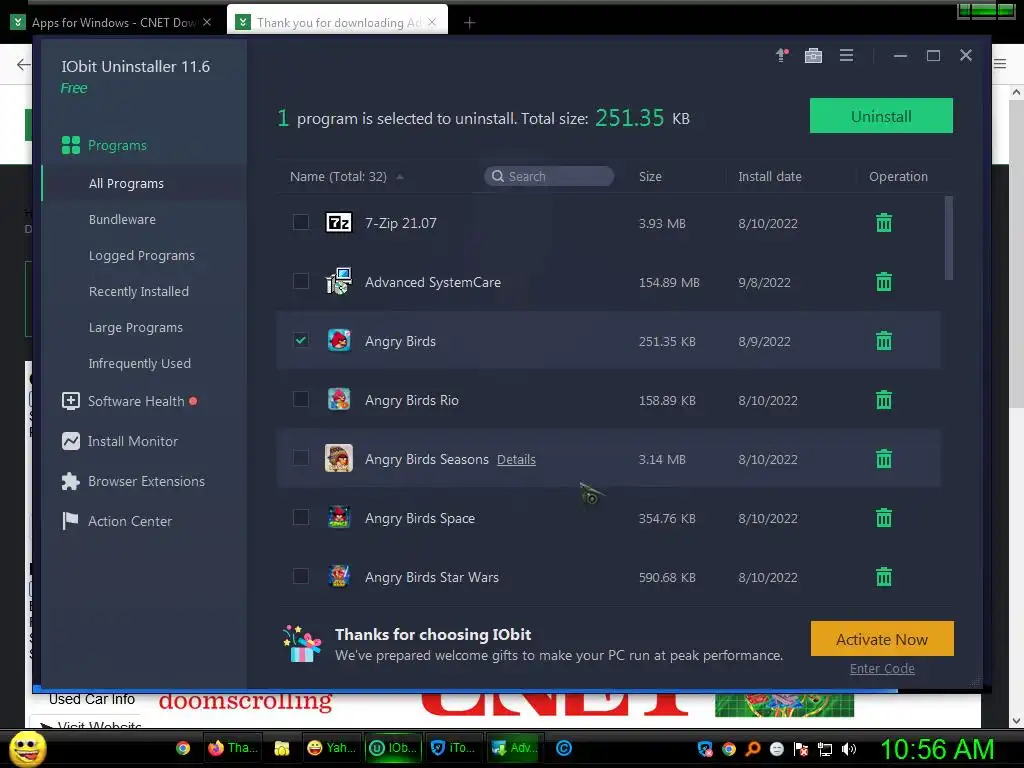Click the trash icon for Angry Birds Space

(884, 517)
